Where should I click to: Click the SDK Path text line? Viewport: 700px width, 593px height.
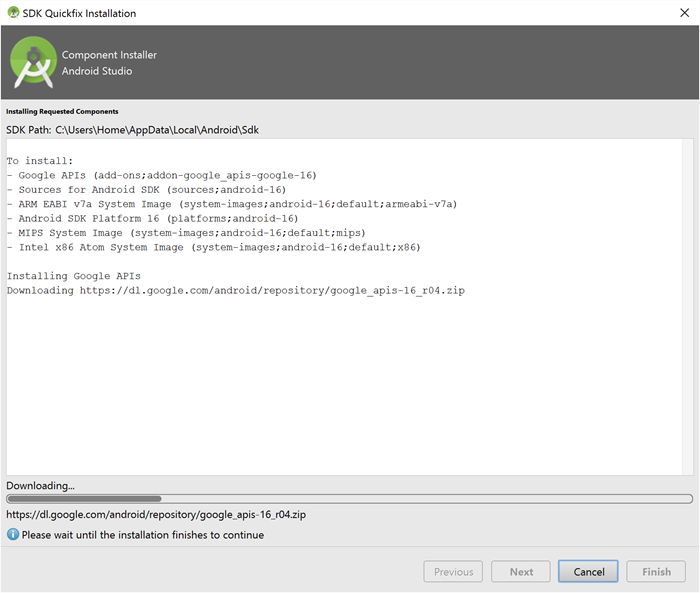click(x=133, y=130)
